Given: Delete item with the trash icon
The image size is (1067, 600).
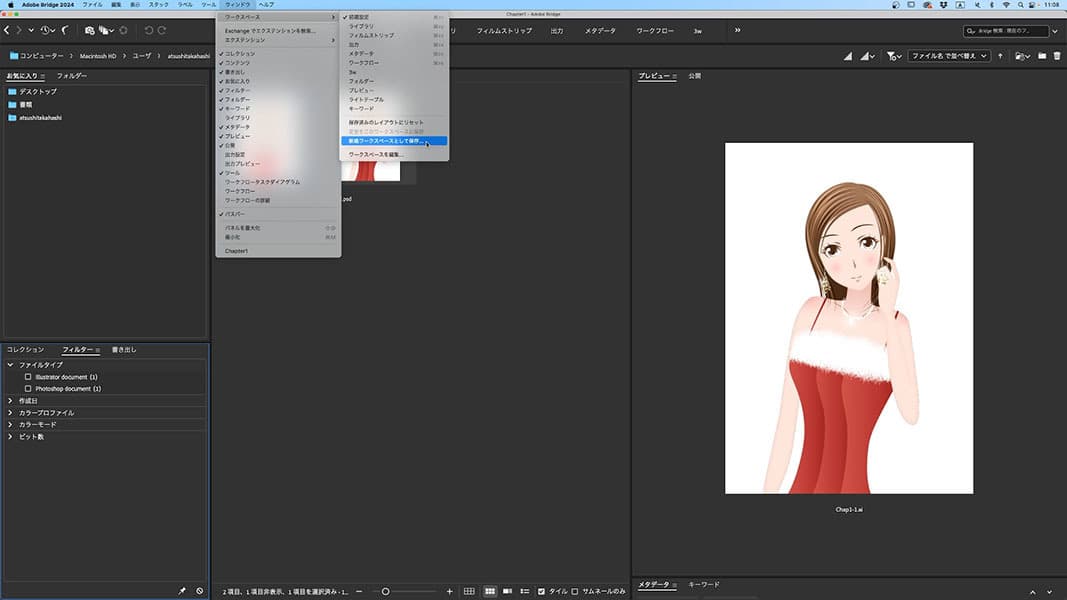Looking at the screenshot, I should coord(1056,56).
